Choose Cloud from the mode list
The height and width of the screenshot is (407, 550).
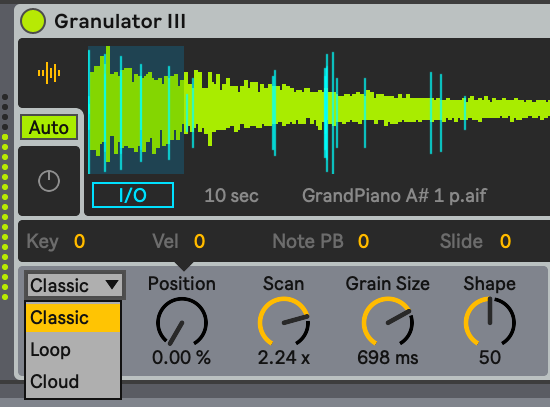[x=73, y=381]
